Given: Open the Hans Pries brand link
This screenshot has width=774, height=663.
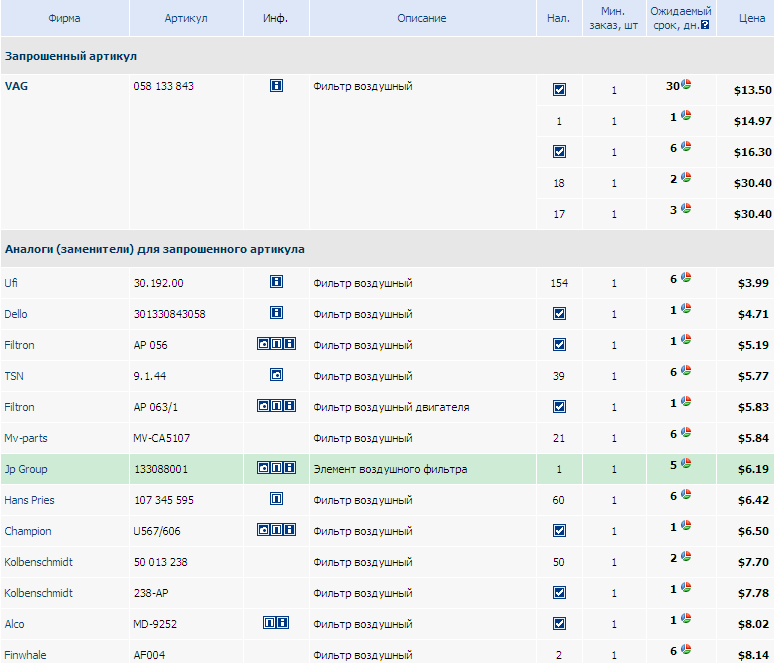Looking at the screenshot, I should pyautogui.click(x=29, y=500).
